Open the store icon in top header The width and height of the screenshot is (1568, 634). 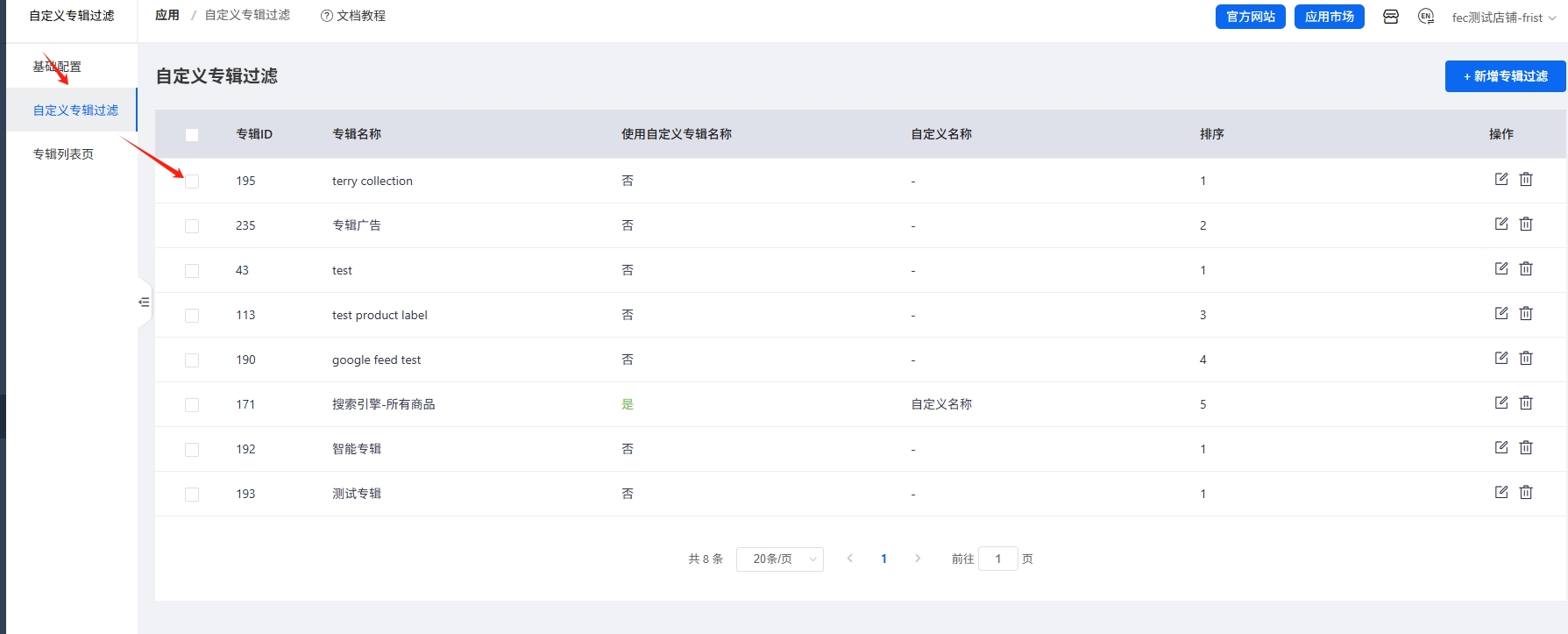[1390, 17]
